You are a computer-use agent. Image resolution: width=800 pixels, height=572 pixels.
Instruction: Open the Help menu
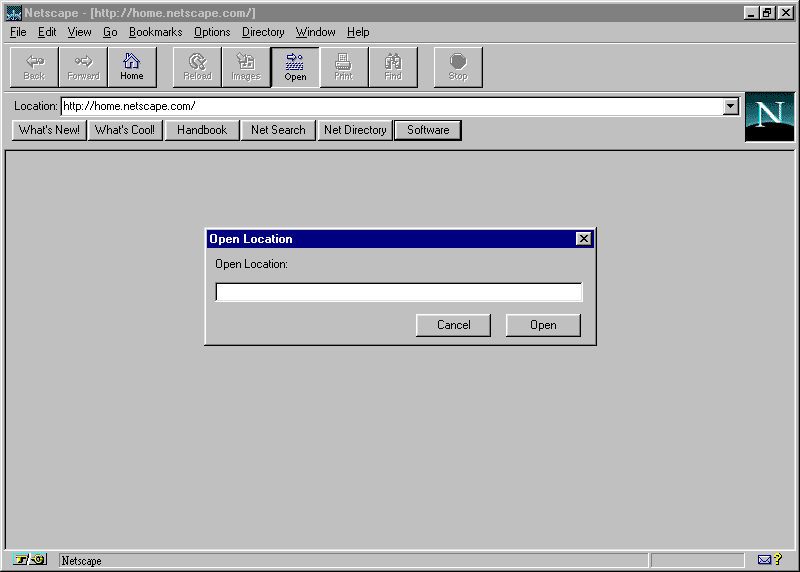tap(358, 32)
